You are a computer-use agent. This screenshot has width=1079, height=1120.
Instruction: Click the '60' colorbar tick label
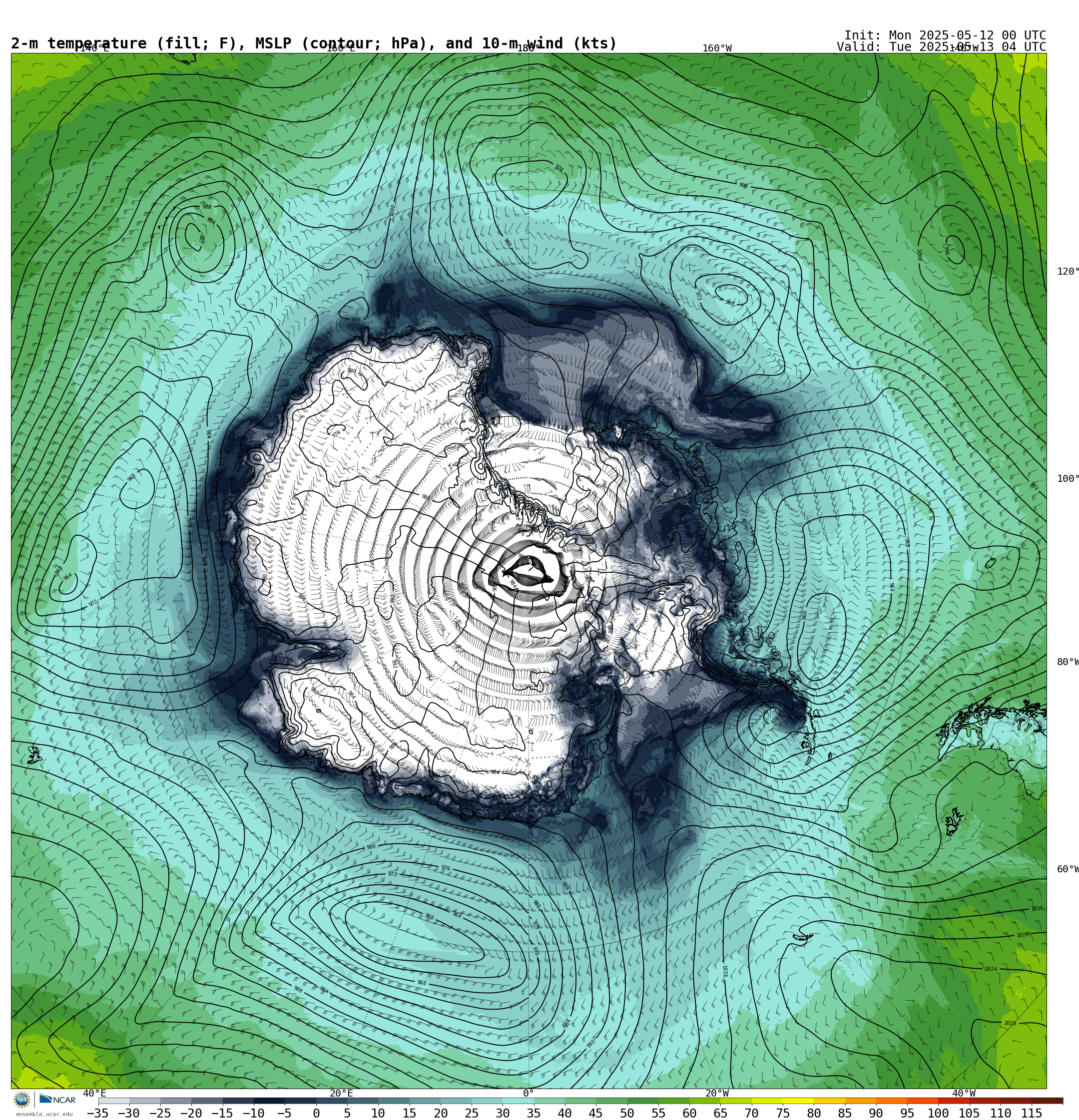click(689, 1113)
